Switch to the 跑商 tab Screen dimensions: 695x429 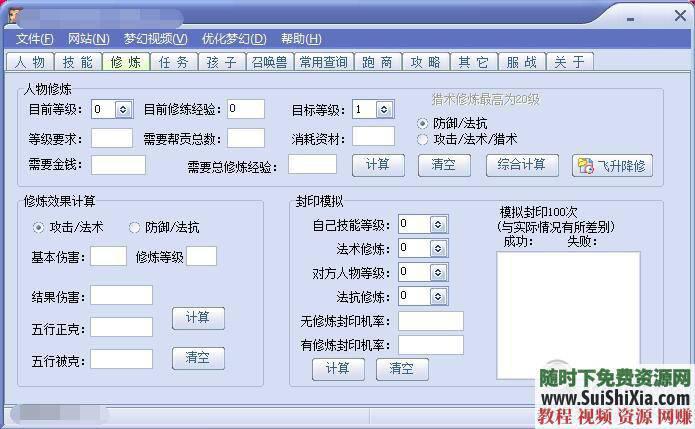(x=377, y=62)
